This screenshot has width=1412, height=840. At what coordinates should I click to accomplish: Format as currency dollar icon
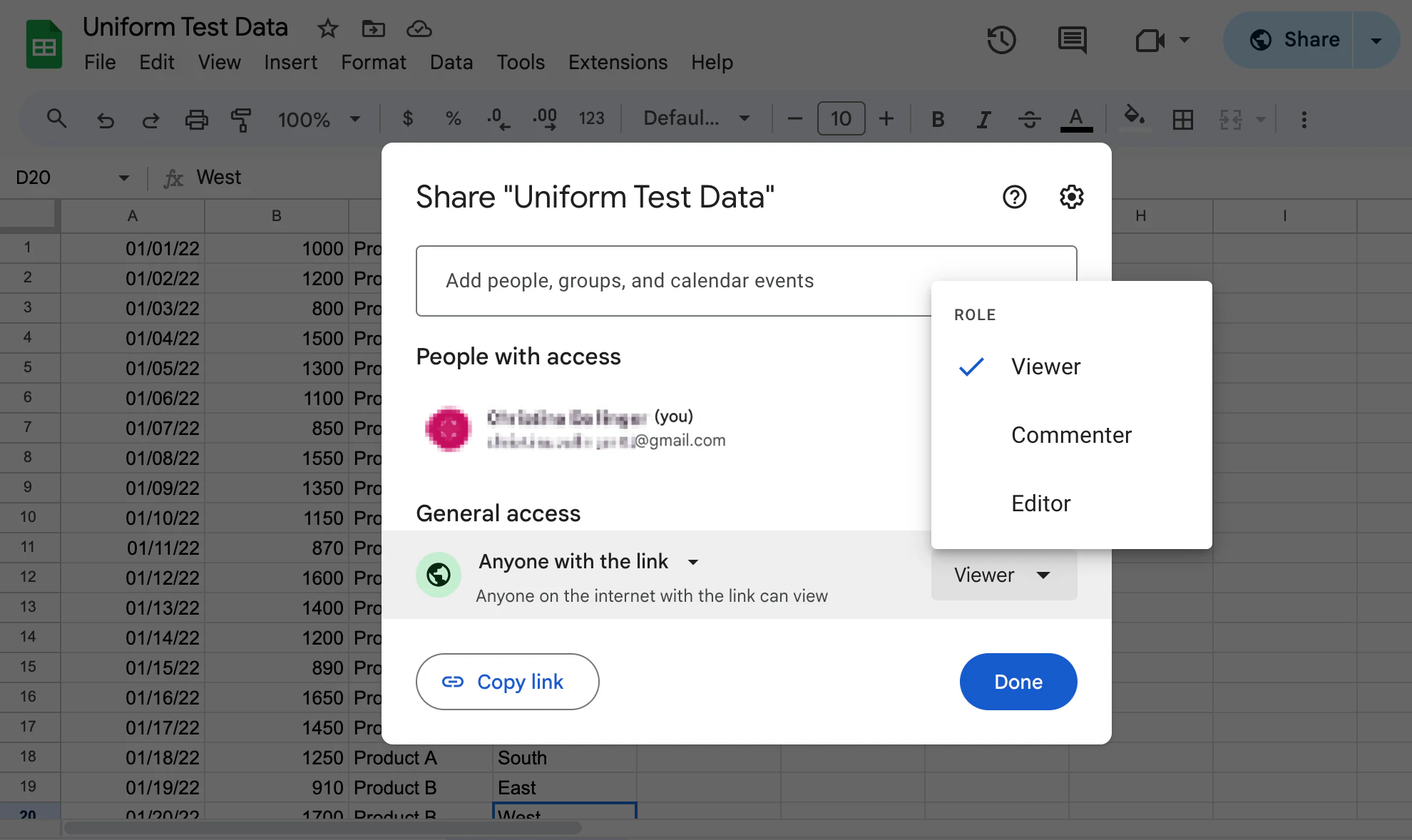(x=408, y=118)
